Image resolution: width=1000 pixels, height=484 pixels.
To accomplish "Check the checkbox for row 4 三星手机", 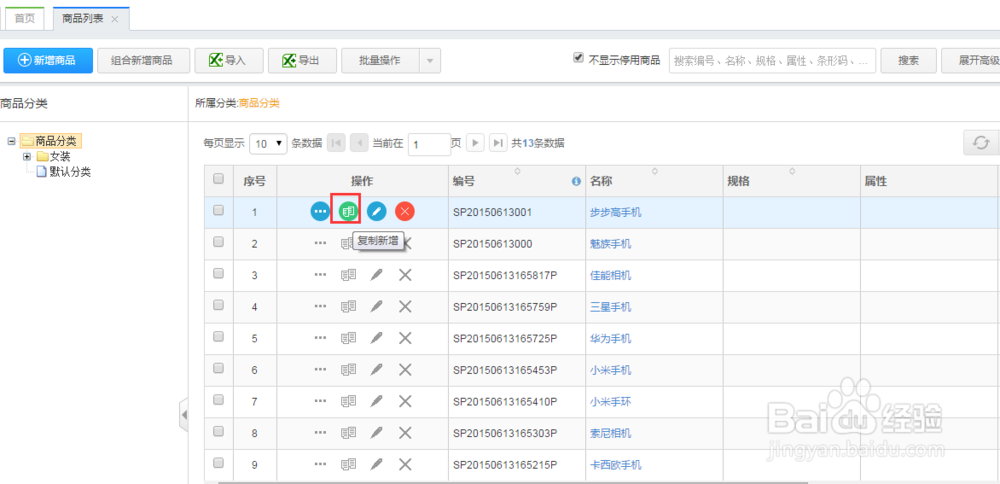I will pyautogui.click(x=218, y=305).
